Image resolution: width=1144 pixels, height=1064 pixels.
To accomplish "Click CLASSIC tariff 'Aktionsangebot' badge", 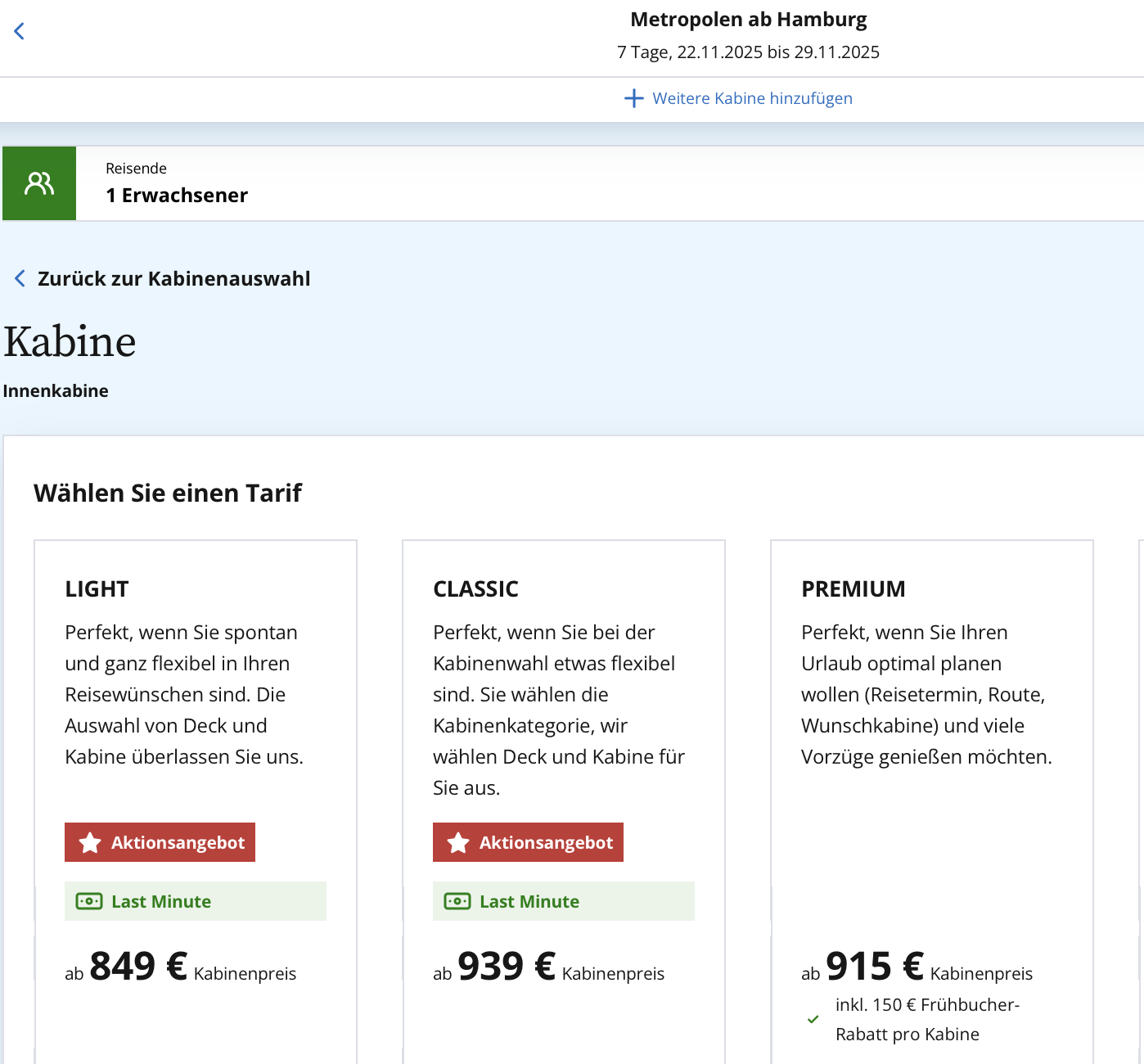I will click(x=529, y=842).
